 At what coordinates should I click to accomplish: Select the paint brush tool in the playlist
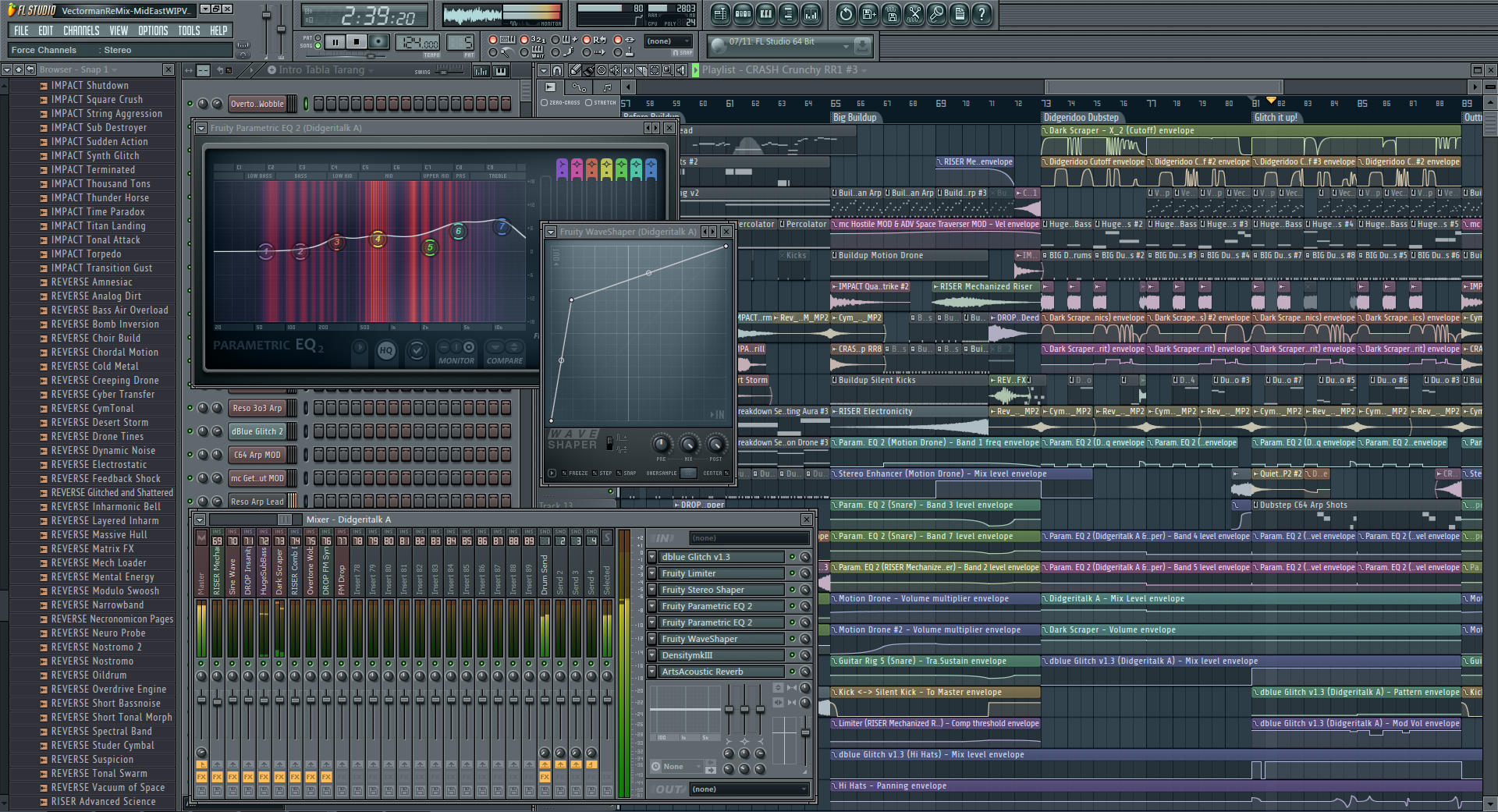(589, 70)
